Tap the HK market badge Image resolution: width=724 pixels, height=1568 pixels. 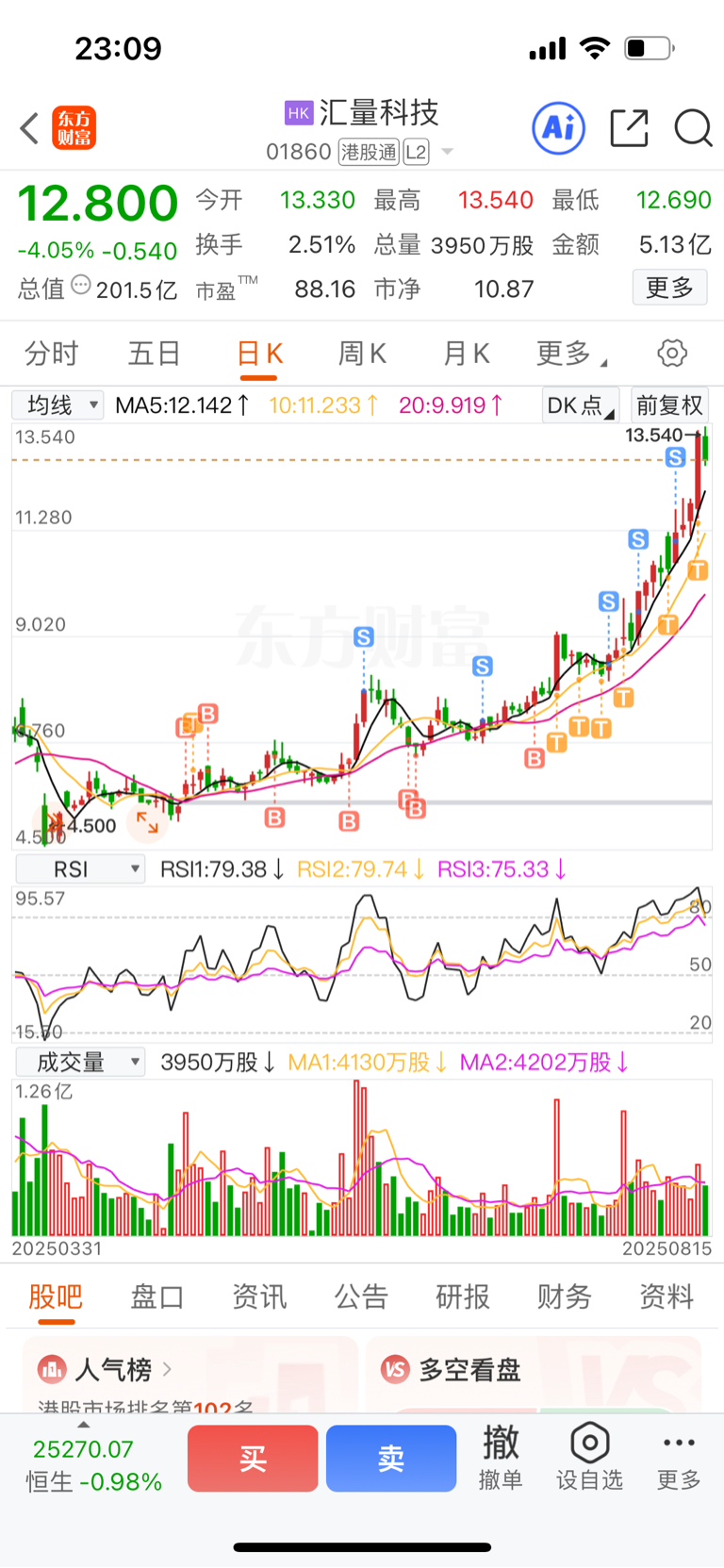tap(299, 113)
